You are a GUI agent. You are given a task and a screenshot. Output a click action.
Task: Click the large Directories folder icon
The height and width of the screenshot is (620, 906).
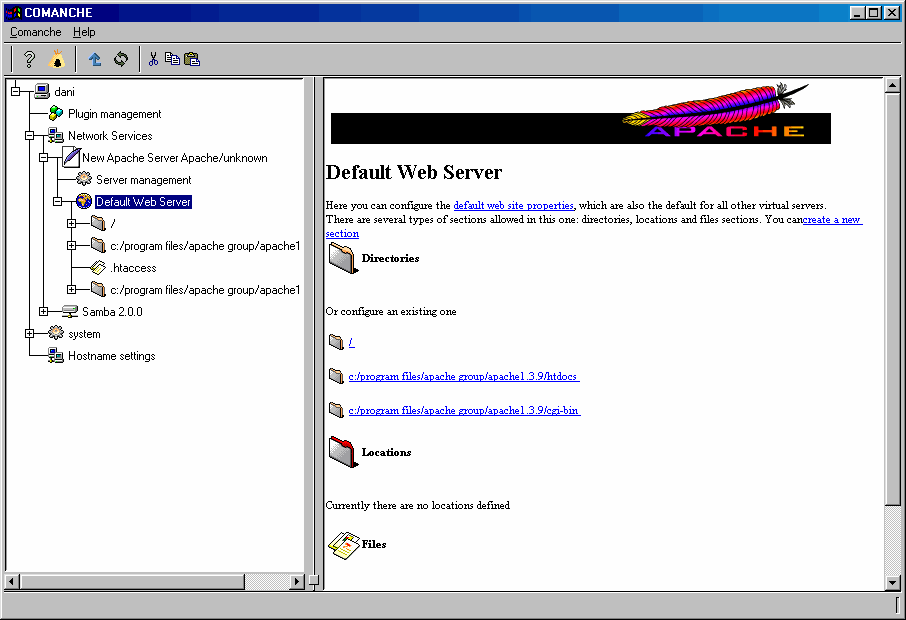(x=342, y=258)
